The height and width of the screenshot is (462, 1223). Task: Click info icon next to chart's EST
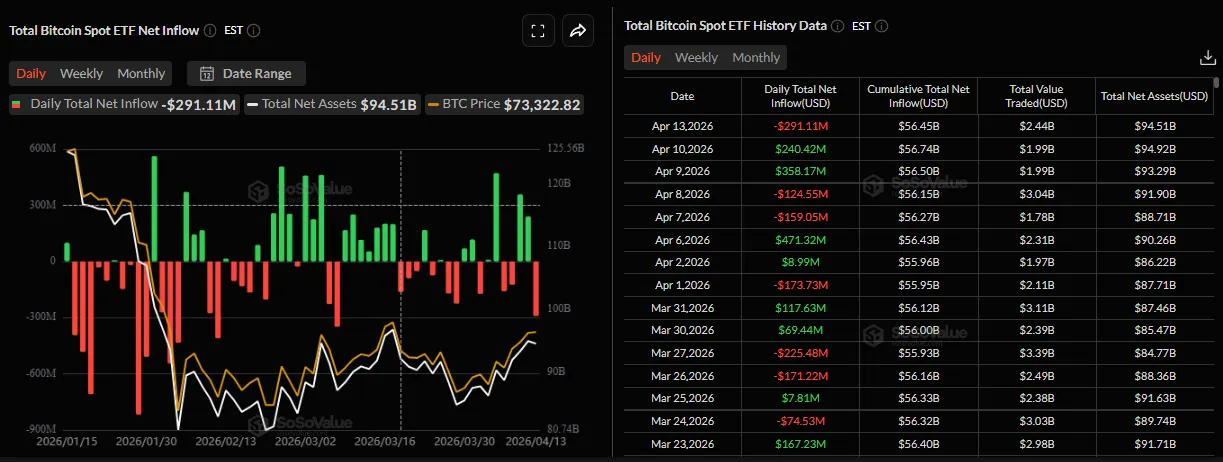coord(254,30)
